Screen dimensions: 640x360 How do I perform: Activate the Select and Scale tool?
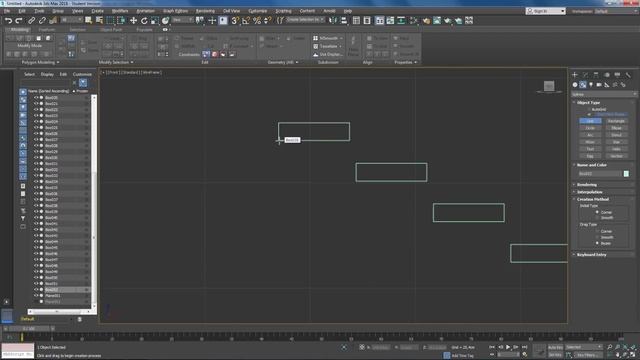pos(155,20)
